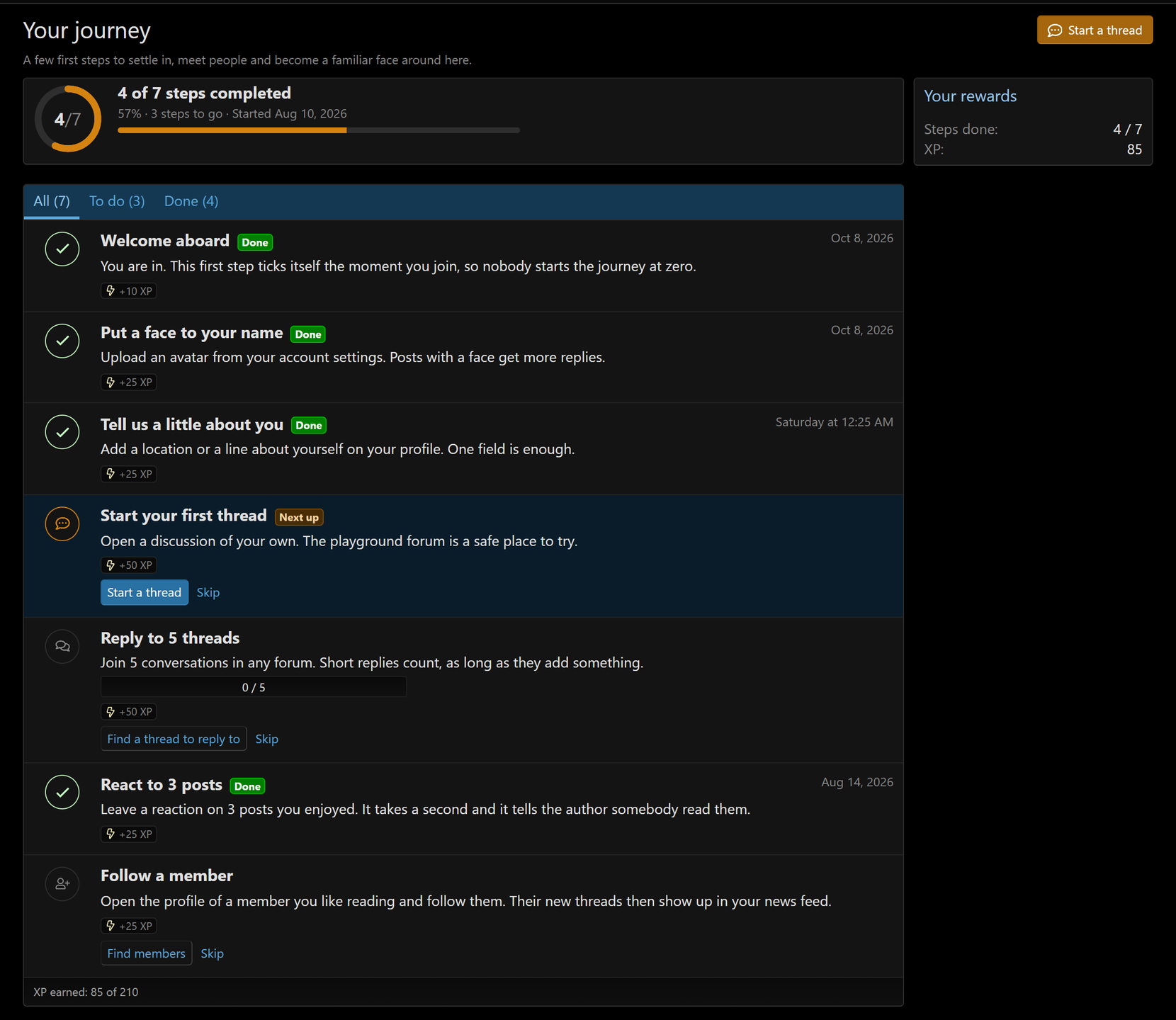This screenshot has height=1020, width=1176.
Task: Switch to the To do (3) tab
Action: coord(117,201)
